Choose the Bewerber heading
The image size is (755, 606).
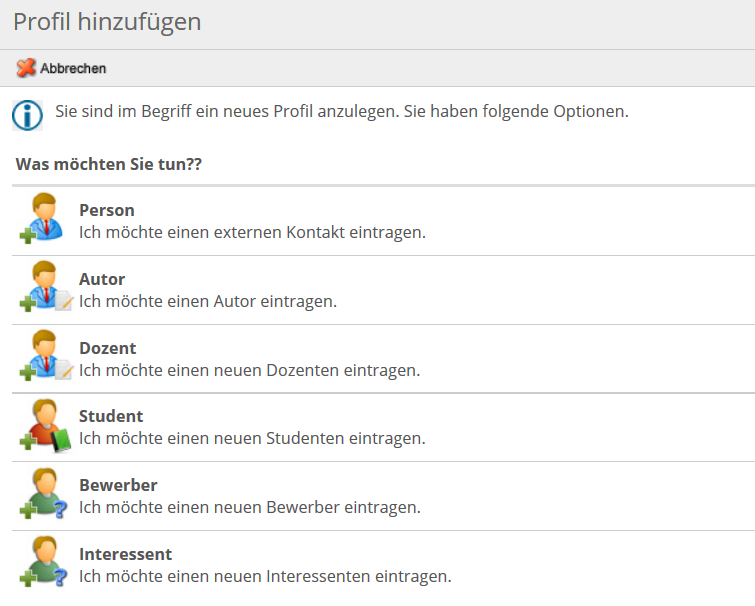click(x=118, y=485)
